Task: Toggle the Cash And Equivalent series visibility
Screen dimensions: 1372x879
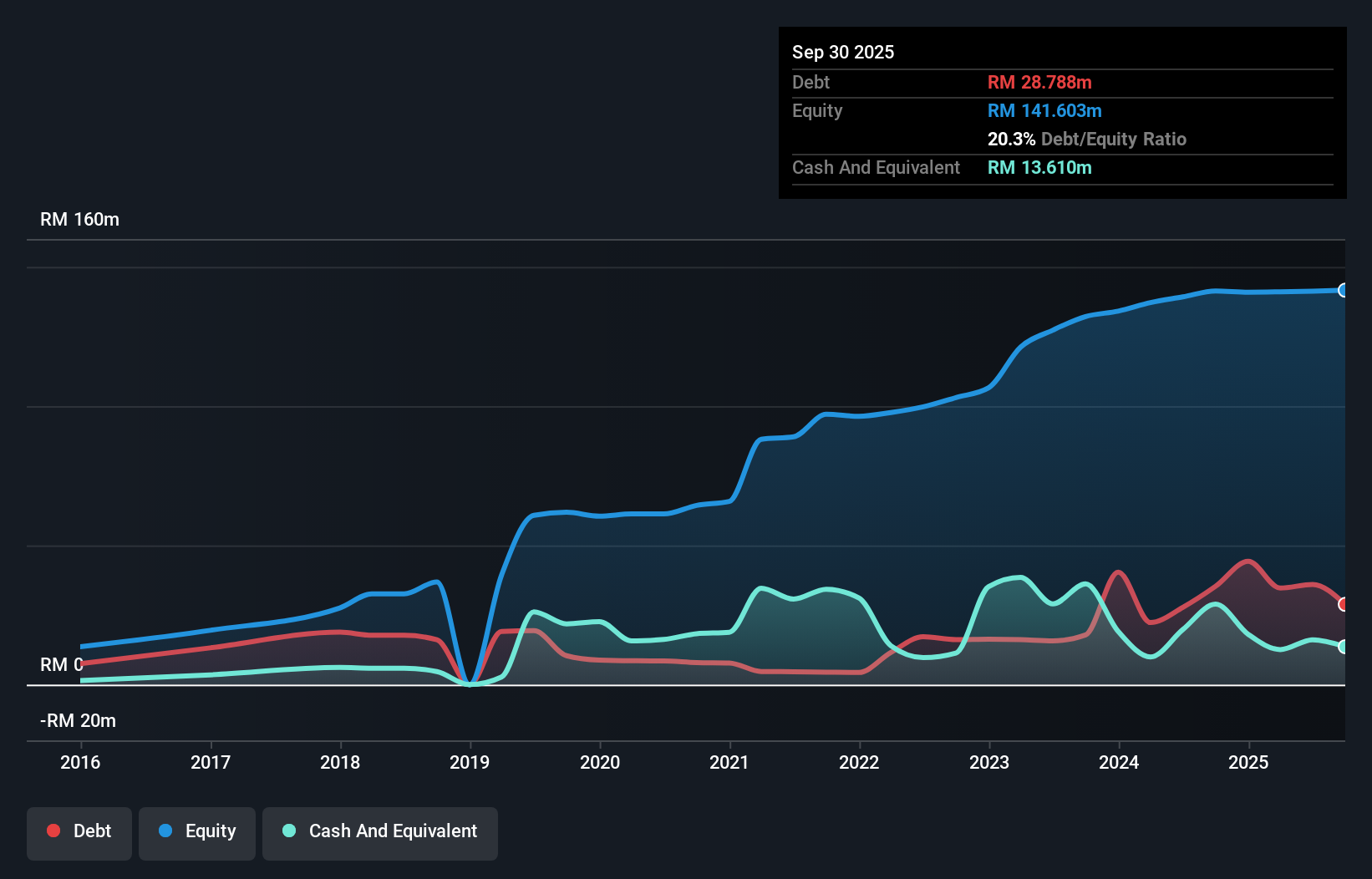Action: pos(380,833)
